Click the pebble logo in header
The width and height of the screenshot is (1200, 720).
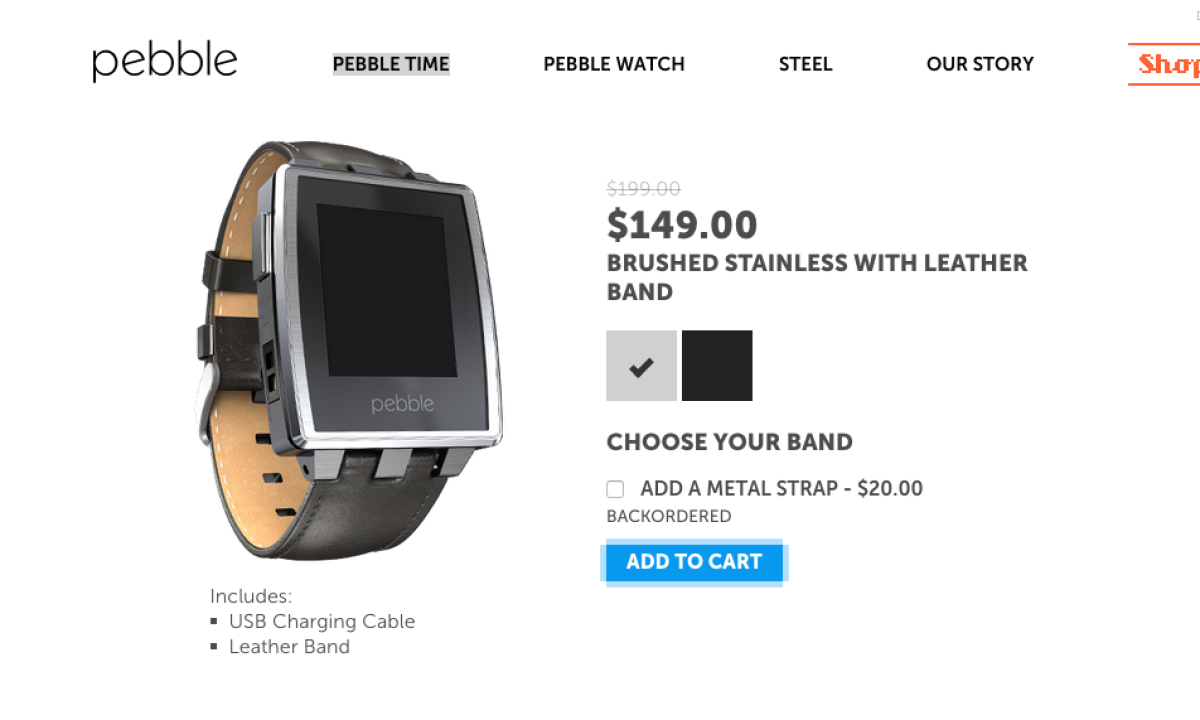pyautogui.click(x=165, y=61)
